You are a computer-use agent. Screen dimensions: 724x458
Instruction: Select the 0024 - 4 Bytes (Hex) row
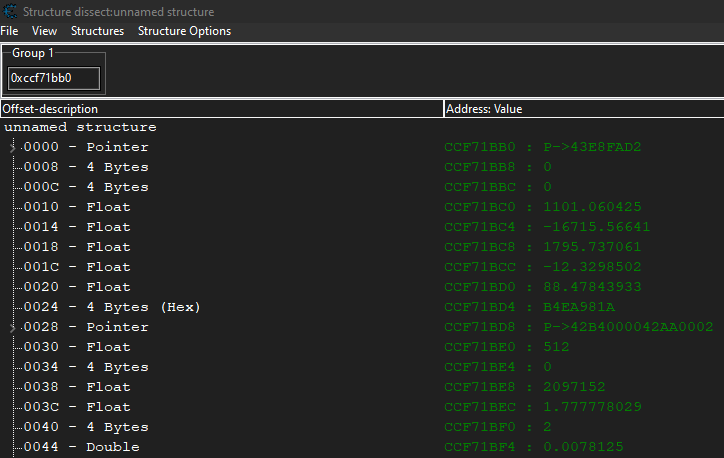tap(112, 308)
